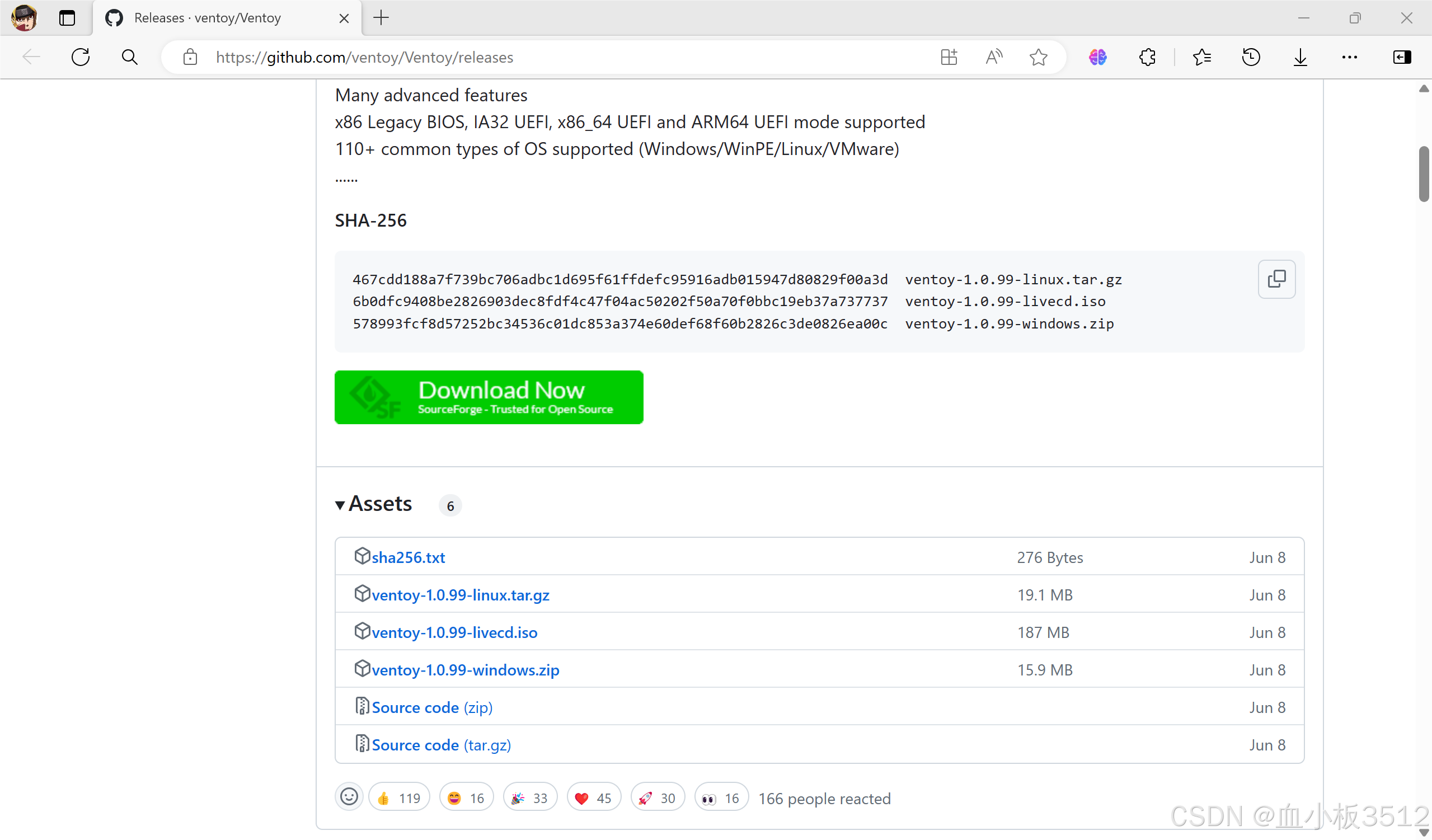Open the Downloads panel

pyautogui.click(x=1300, y=57)
